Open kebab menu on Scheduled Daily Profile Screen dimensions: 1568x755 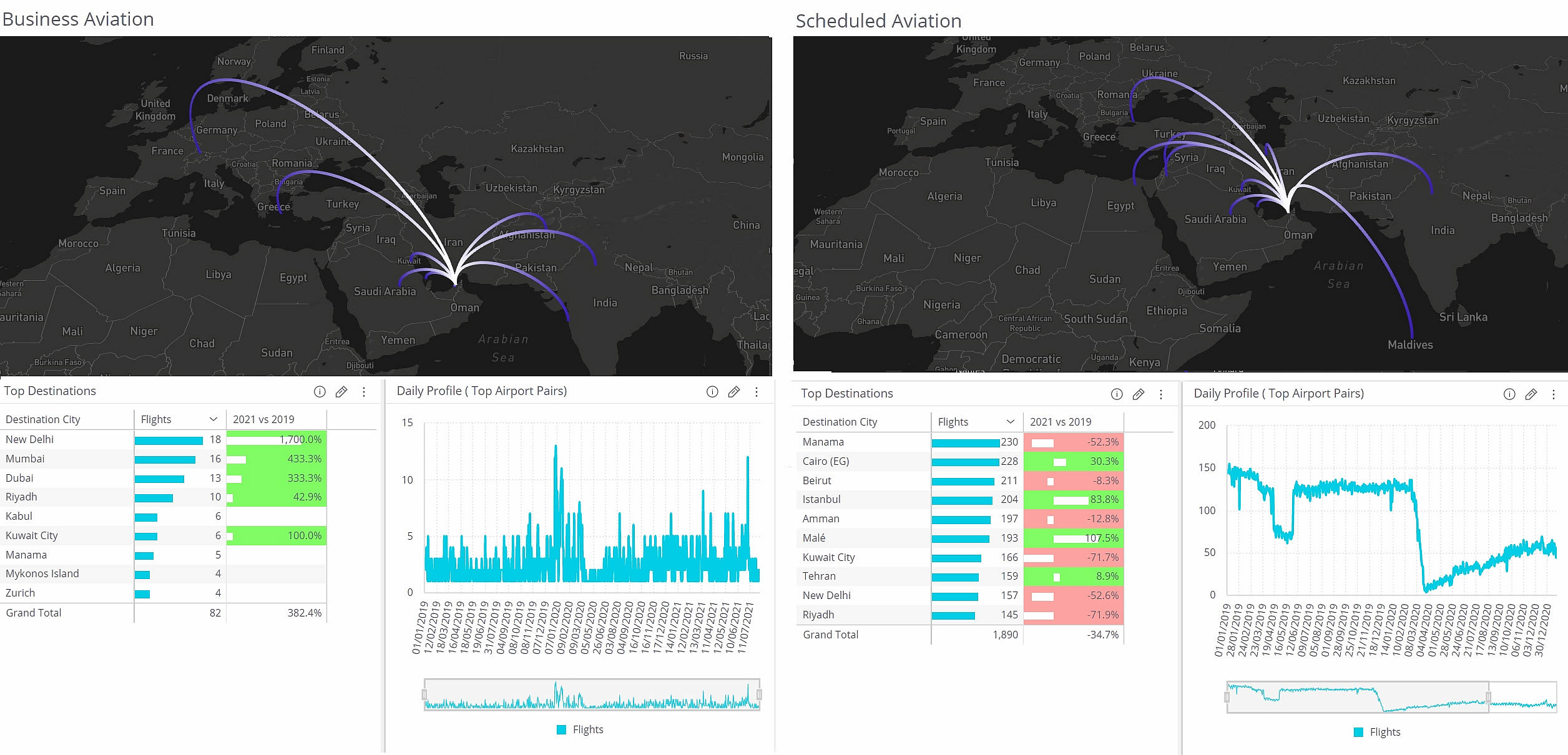point(1554,394)
